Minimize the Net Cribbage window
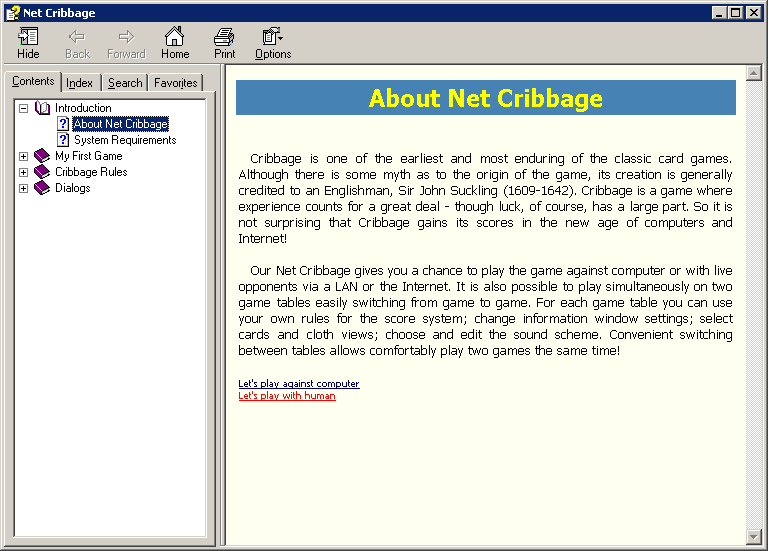The height and width of the screenshot is (551, 768). click(719, 13)
